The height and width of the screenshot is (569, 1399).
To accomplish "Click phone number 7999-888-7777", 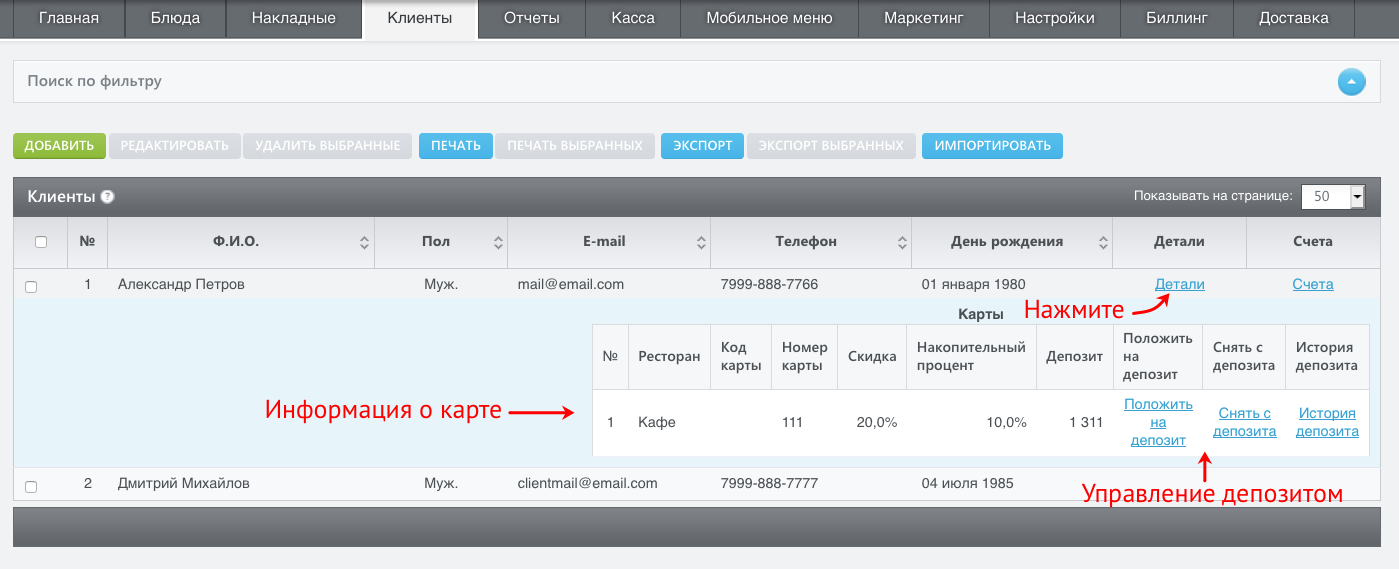I will [x=769, y=483].
